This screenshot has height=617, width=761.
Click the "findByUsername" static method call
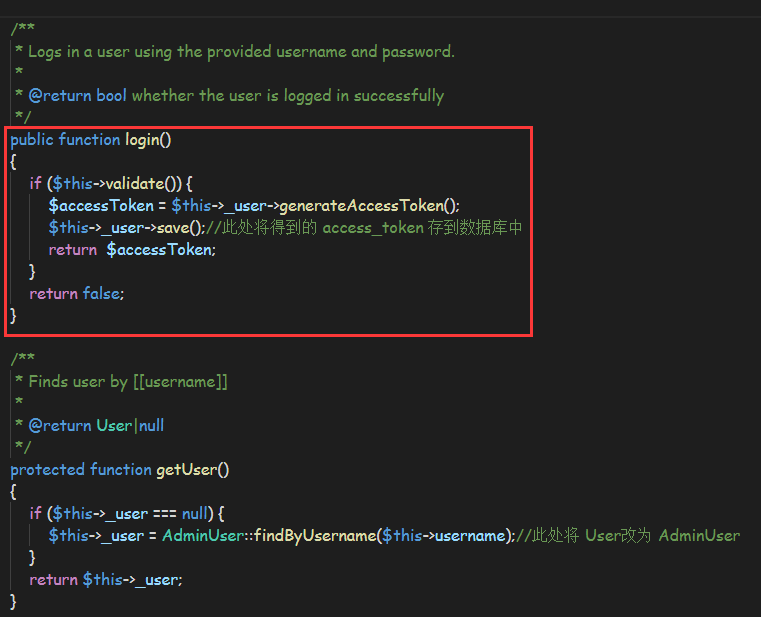coord(314,535)
